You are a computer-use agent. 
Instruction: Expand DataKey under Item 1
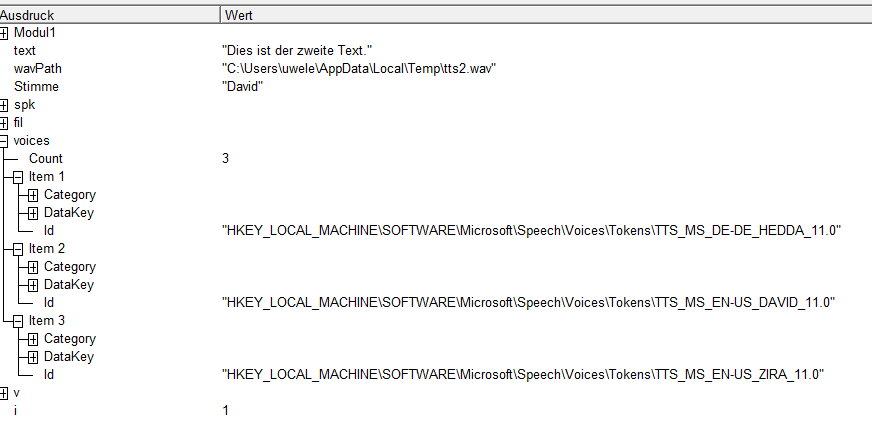pyautogui.click(x=33, y=213)
